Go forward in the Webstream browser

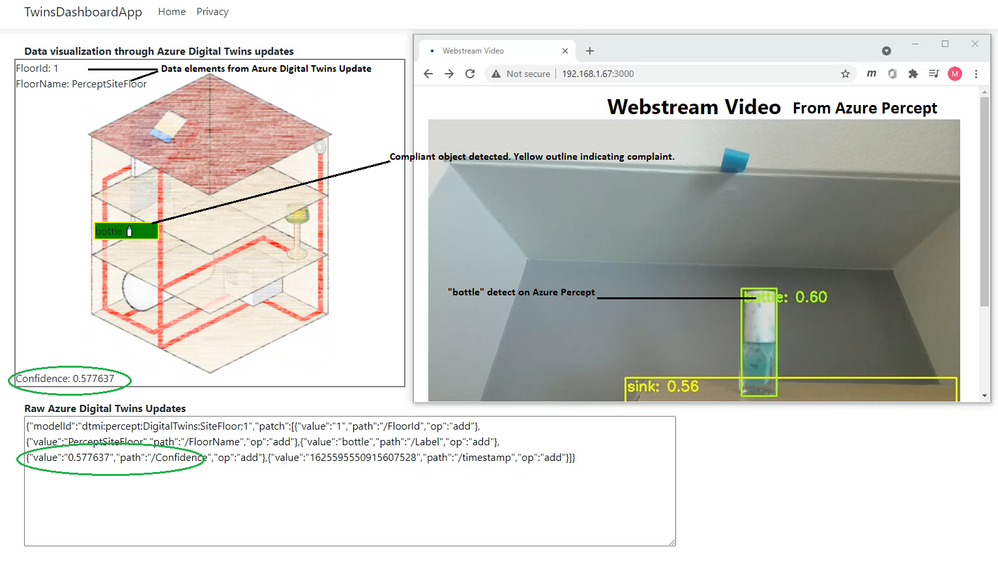449,74
